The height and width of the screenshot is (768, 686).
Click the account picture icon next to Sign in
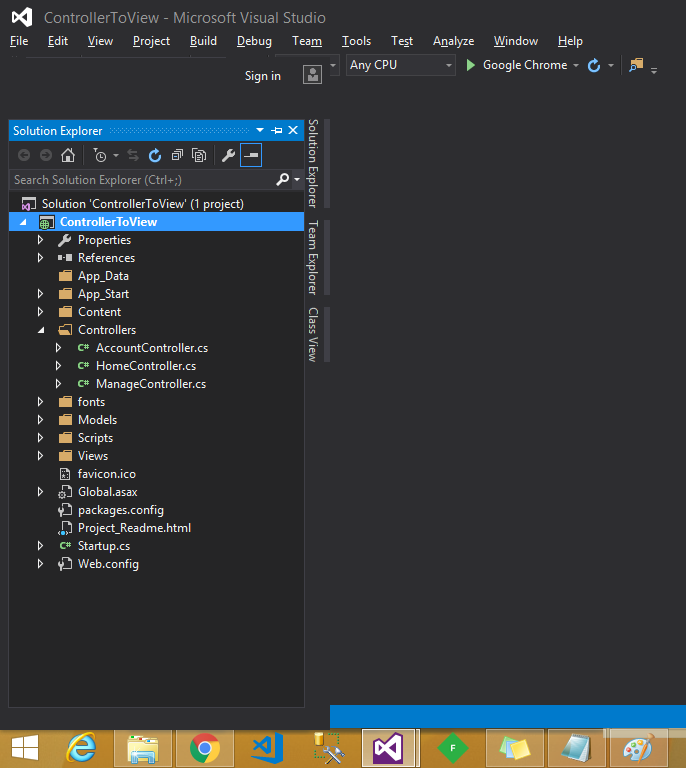[312, 74]
